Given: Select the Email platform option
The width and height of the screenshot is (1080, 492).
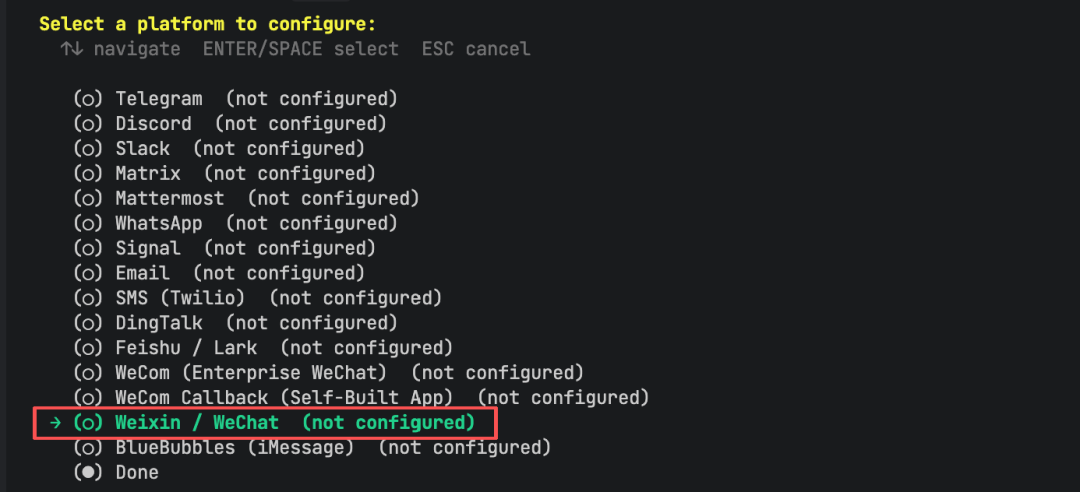Looking at the screenshot, I should [x=219, y=274].
